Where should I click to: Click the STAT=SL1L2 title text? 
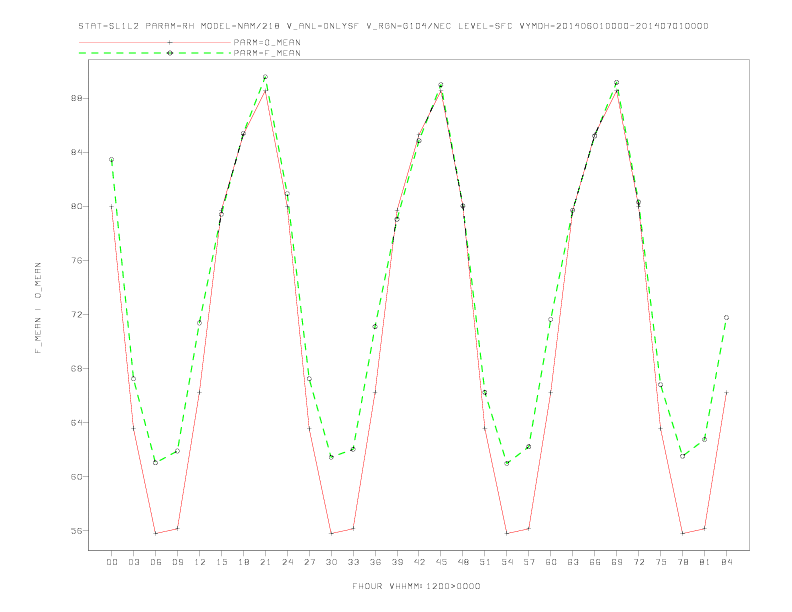(x=109, y=26)
